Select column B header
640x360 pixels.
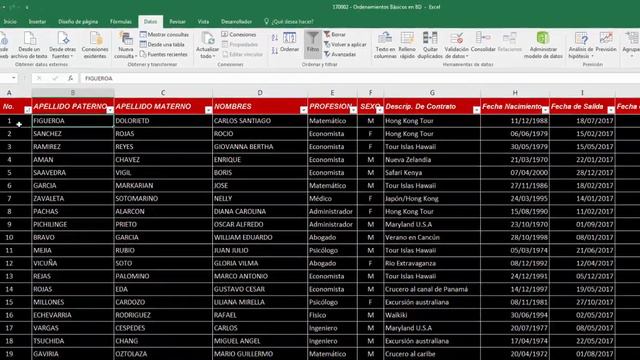point(73,93)
